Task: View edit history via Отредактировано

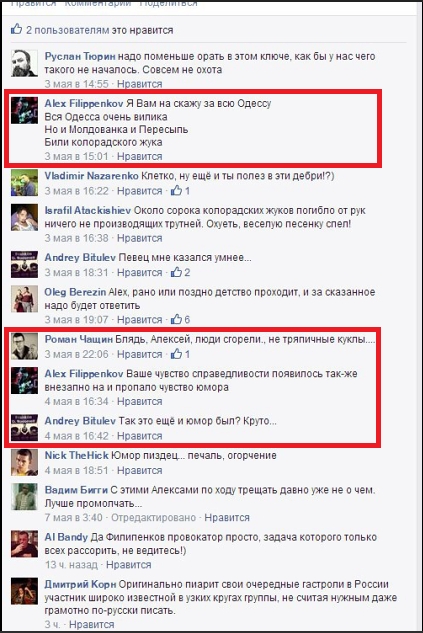Action: coord(153,518)
